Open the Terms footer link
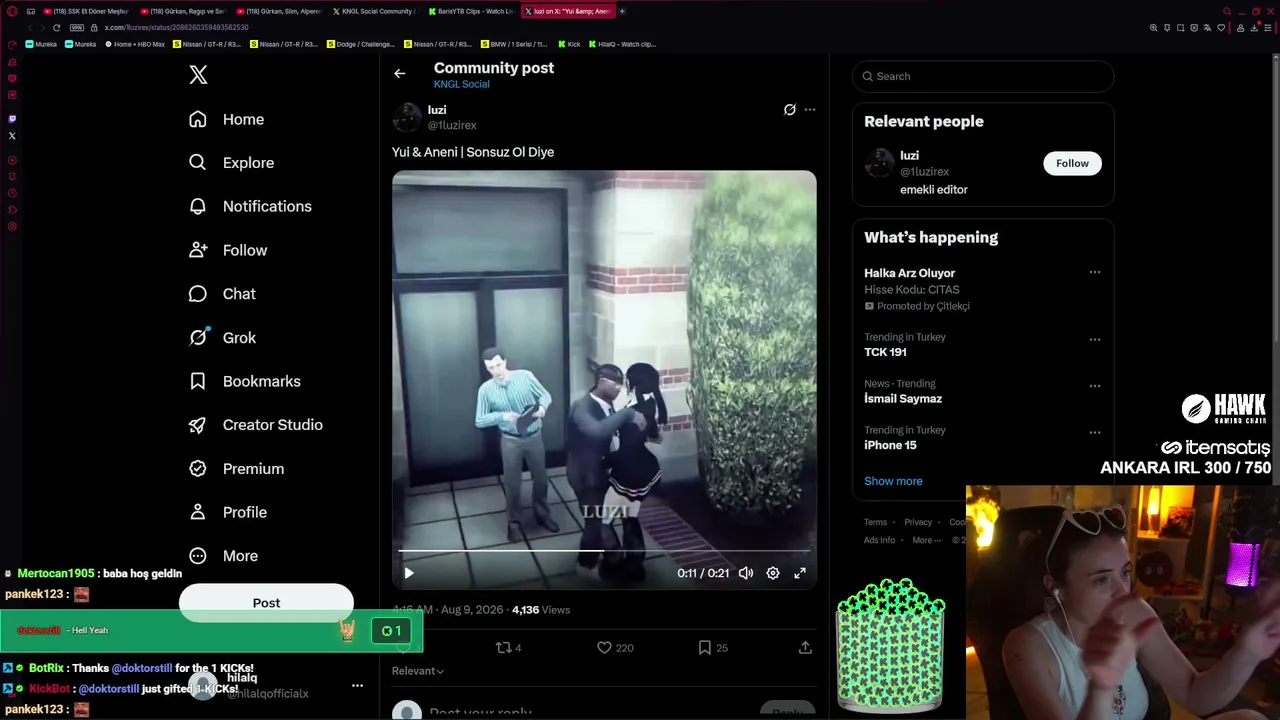This screenshot has height=720, width=1280. point(875,522)
